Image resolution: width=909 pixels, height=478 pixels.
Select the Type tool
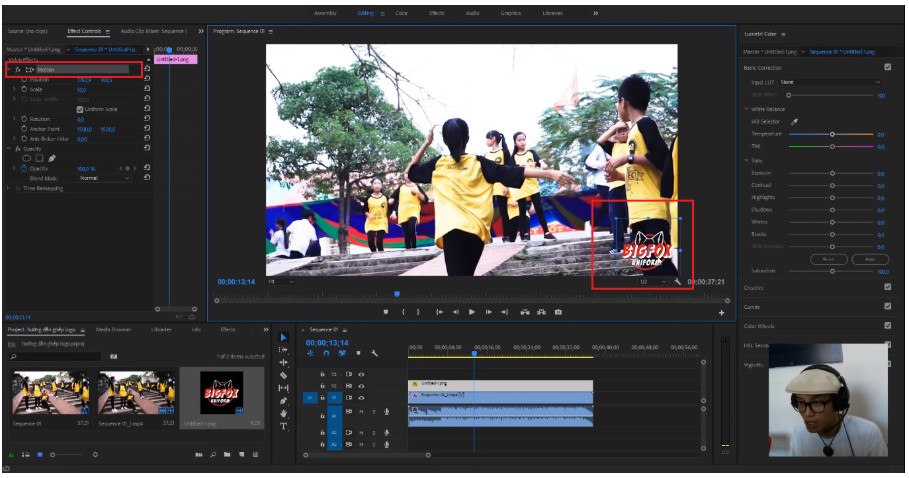pyautogui.click(x=283, y=426)
